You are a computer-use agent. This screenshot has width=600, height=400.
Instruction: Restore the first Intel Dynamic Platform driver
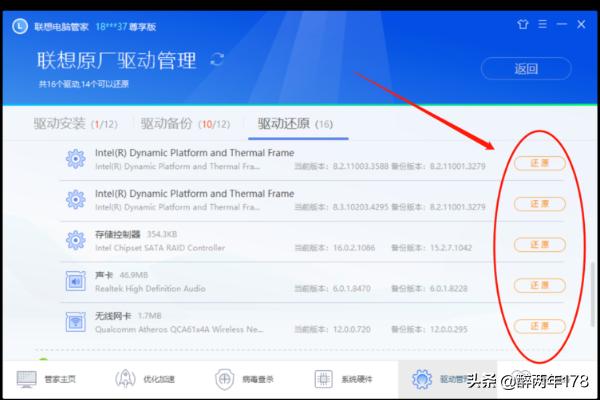click(539, 163)
